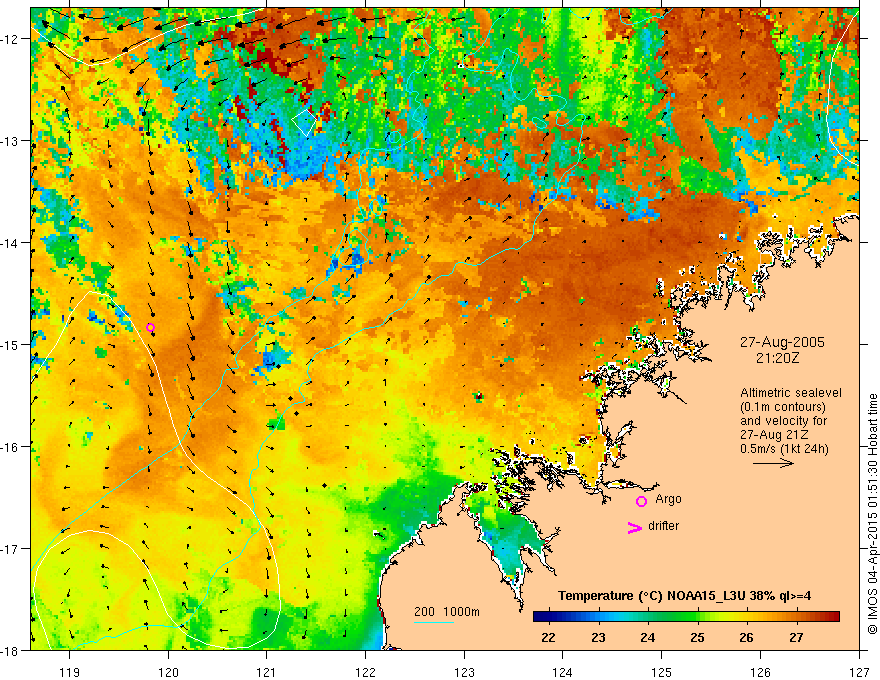Select the 'Argo' legend label
Image resolution: width=880 pixels, height=680 pixels.
(668, 499)
